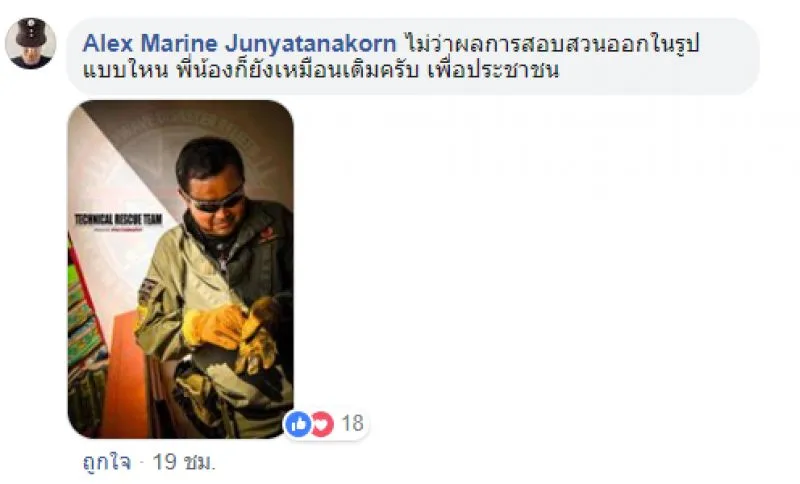Open the attached rescue team photo
This screenshot has height=484, width=800.
181,269
